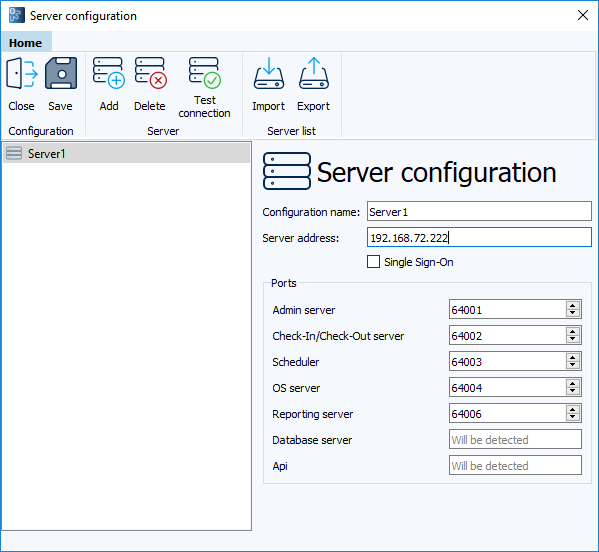
Task: Focus the Server address field
Action: (x=479, y=237)
